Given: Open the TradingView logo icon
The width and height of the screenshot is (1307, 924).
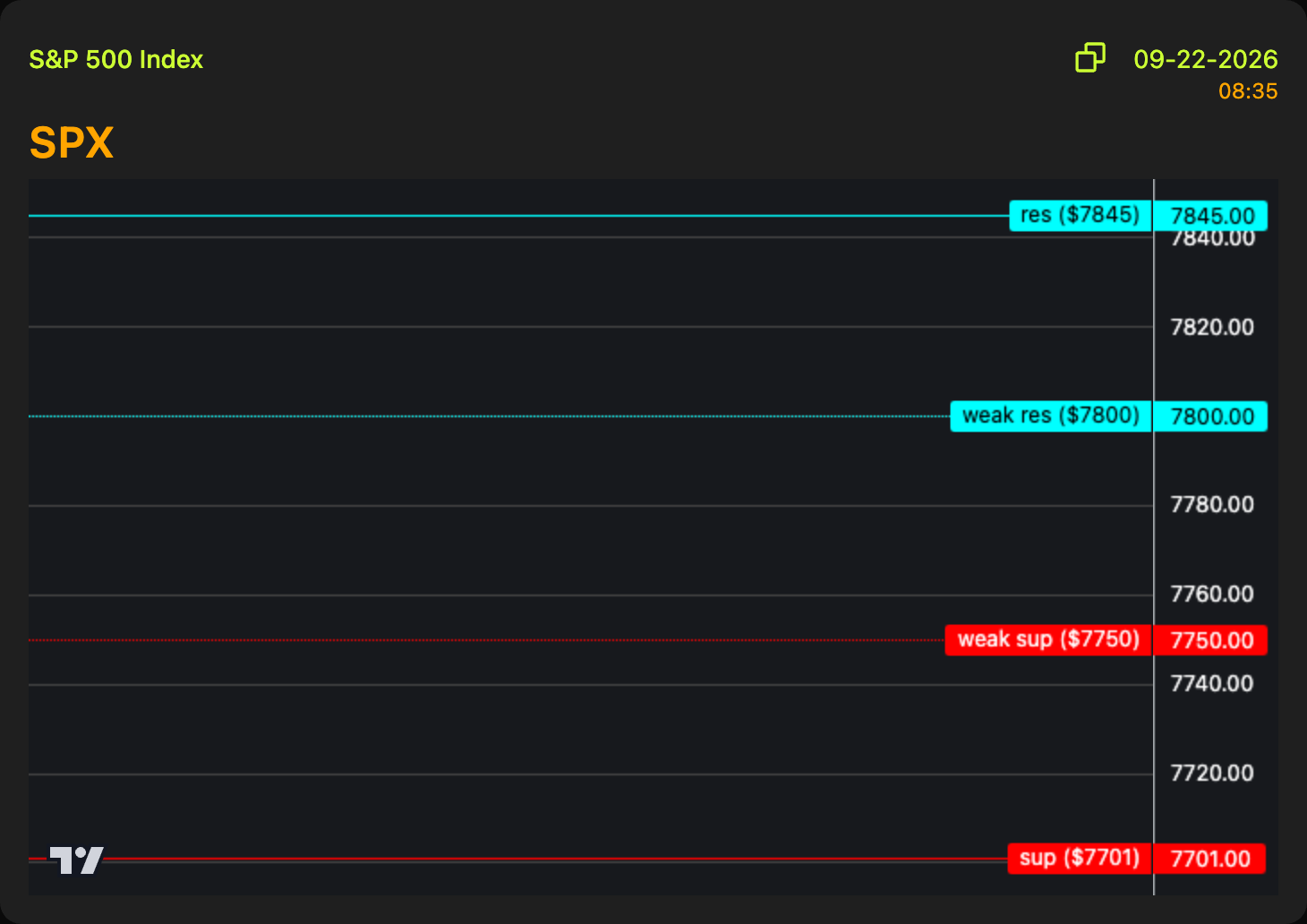Looking at the screenshot, I should (76, 860).
